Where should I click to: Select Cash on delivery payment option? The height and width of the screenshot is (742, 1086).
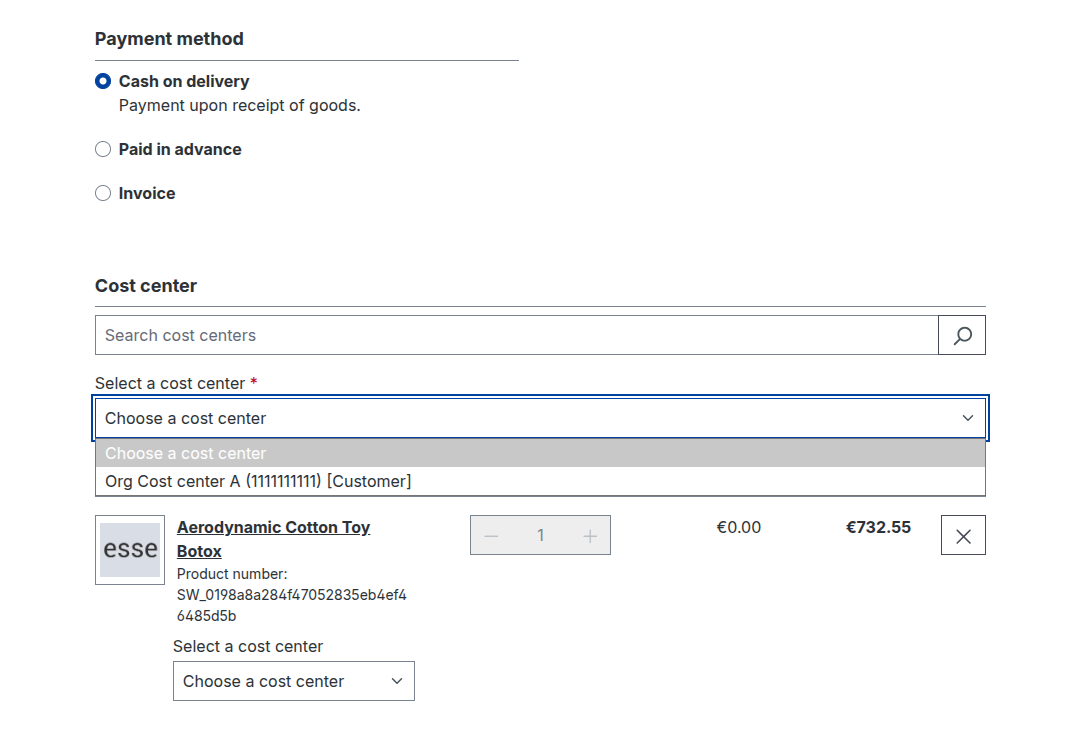[103, 82]
